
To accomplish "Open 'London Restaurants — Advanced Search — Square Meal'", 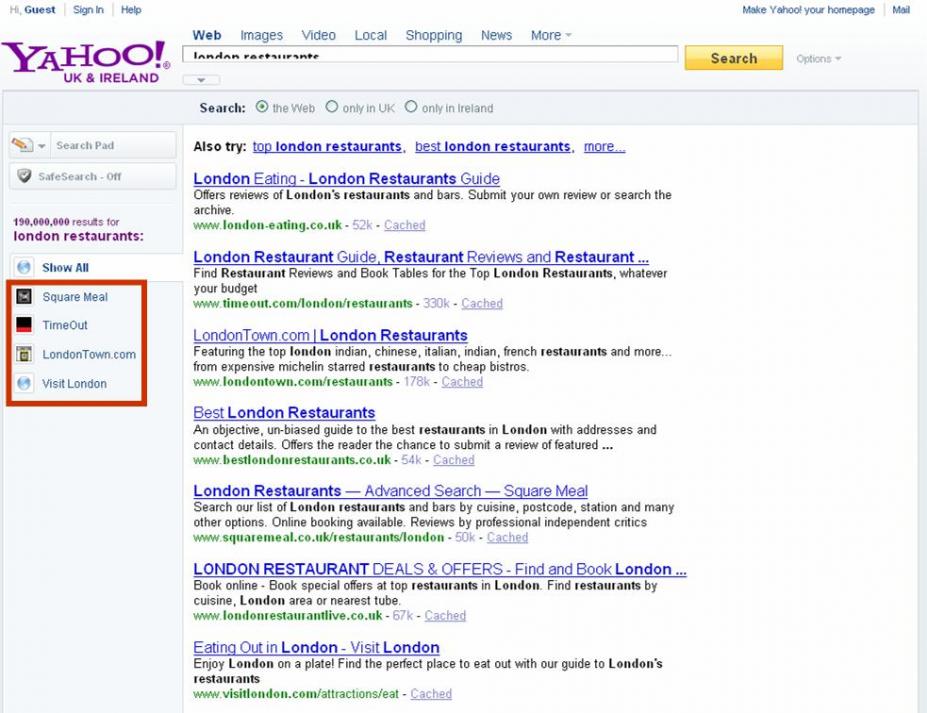I will (391, 491).
